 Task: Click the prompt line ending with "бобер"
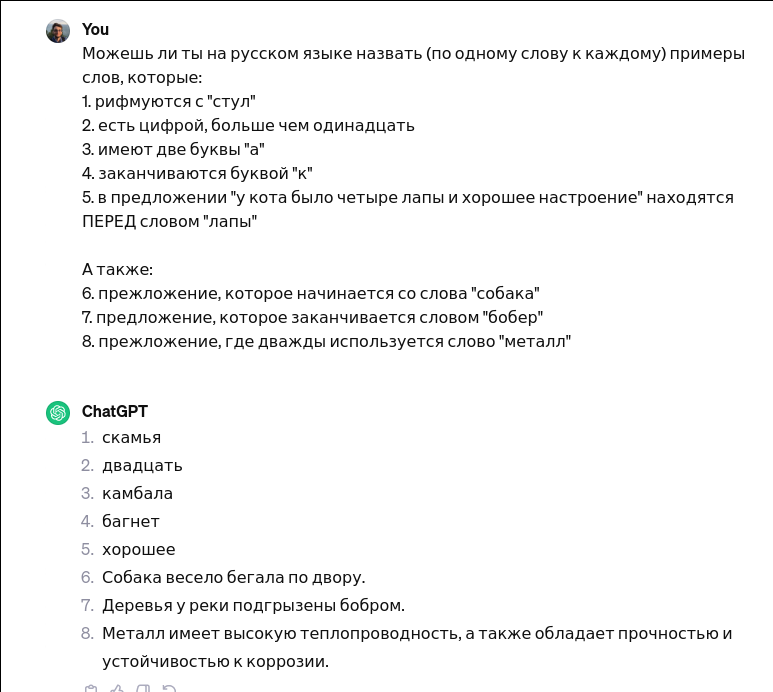(312, 317)
